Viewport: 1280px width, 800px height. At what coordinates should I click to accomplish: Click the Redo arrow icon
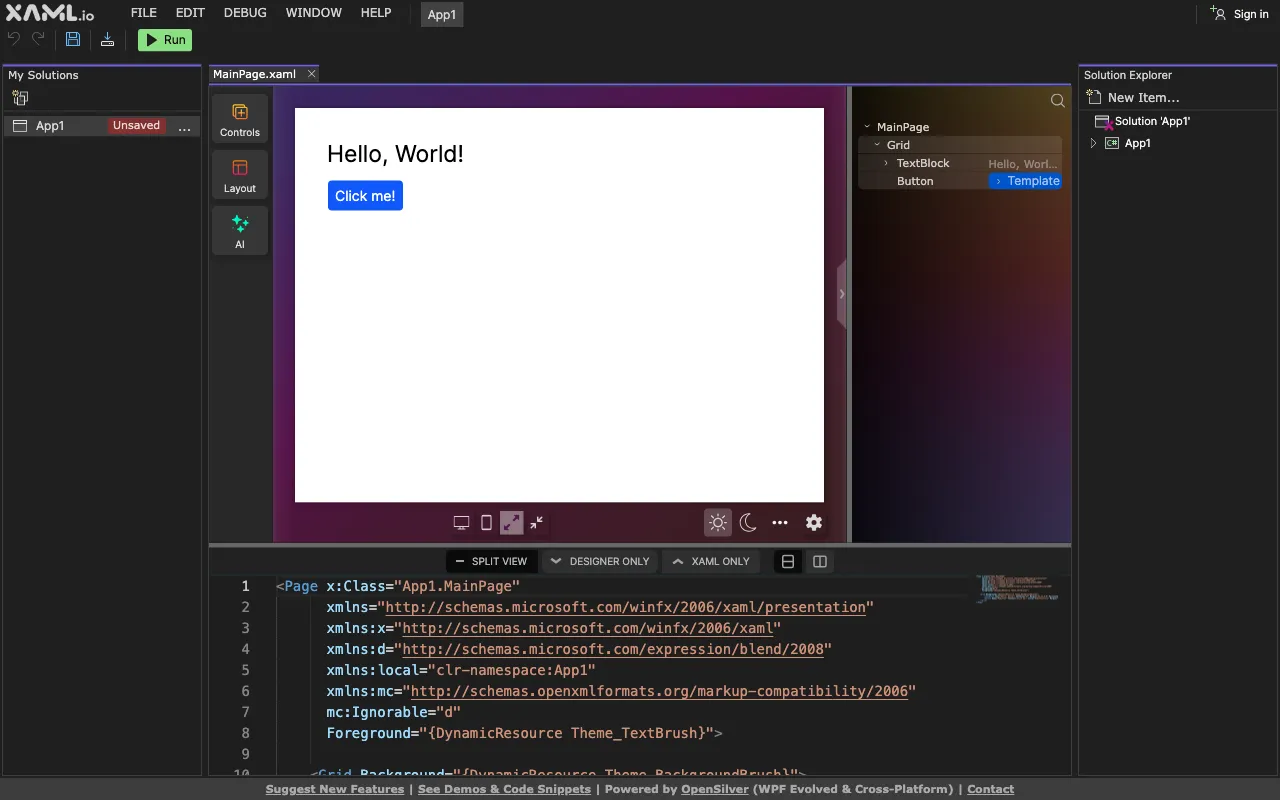pyautogui.click(x=38, y=39)
